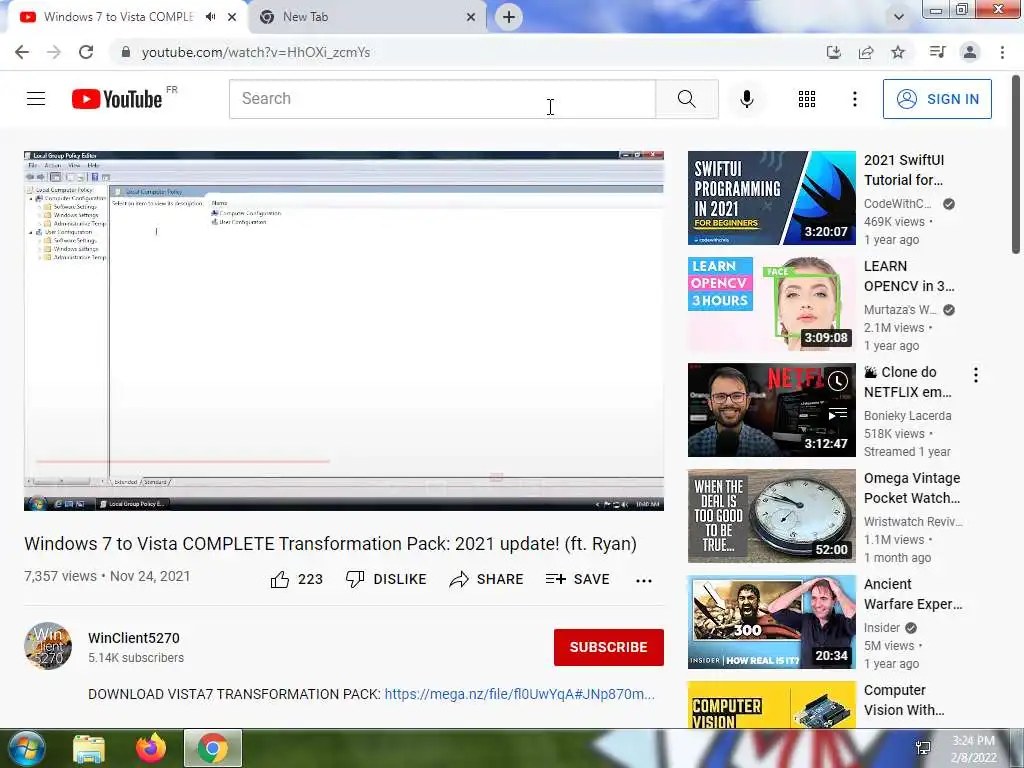Screen dimensions: 1024x768
Task: Click pocket watch video thumbnail
Action: coord(771,516)
